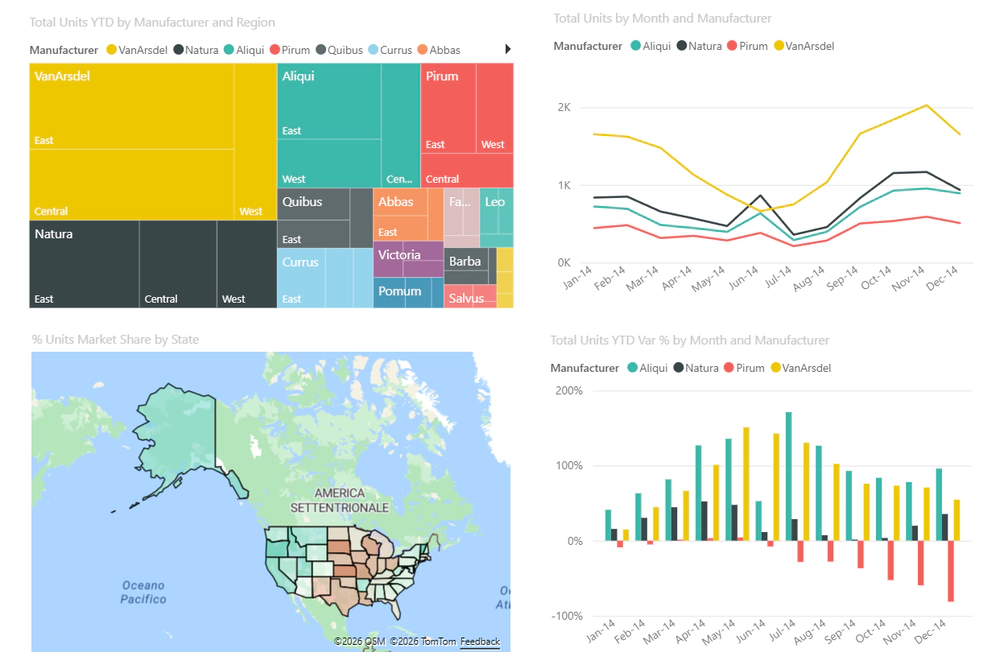1000x656 pixels.
Task: Click Aliqui in the line chart legend
Action: point(651,46)
